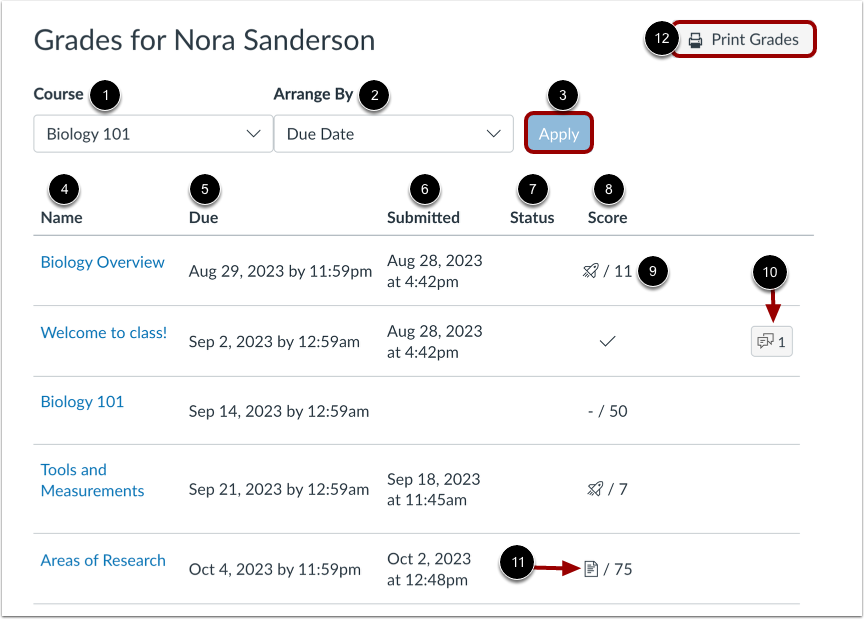Click the Score column header
The image size is (864, 619).
pyautogui.click(x=607, y=217)
